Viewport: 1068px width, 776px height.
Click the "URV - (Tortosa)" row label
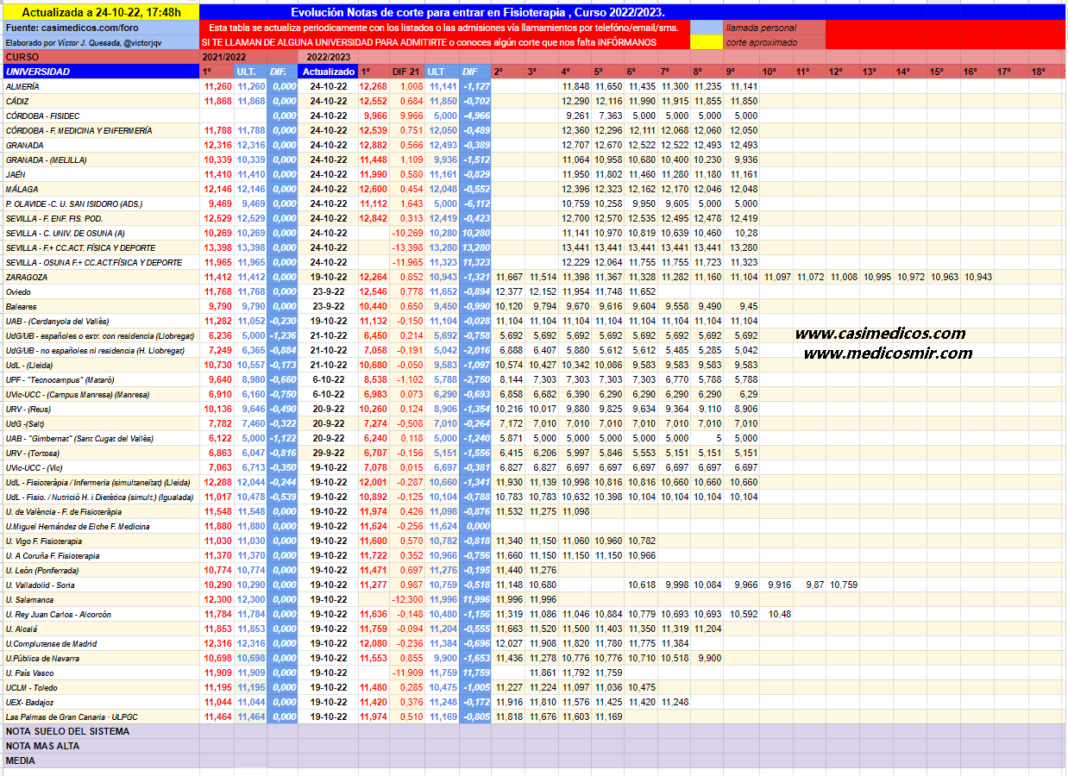click(x=32, y=453)
